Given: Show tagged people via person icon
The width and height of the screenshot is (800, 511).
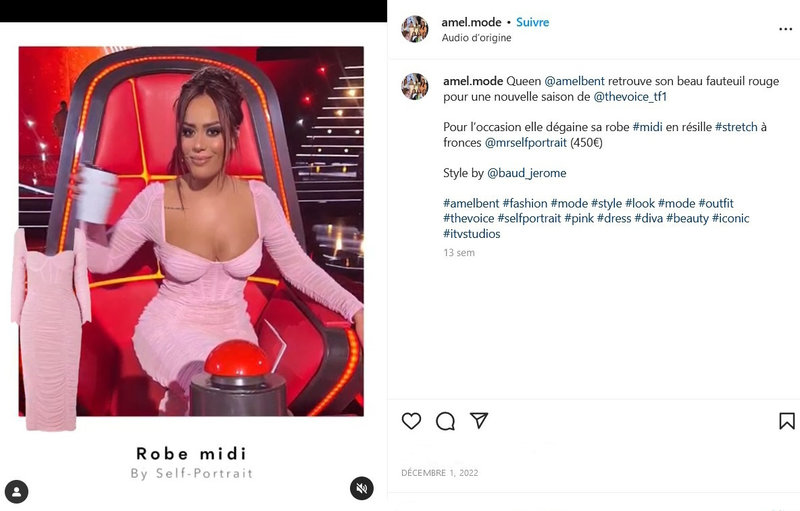Looking at the screenshot, I should pos(17,492).
